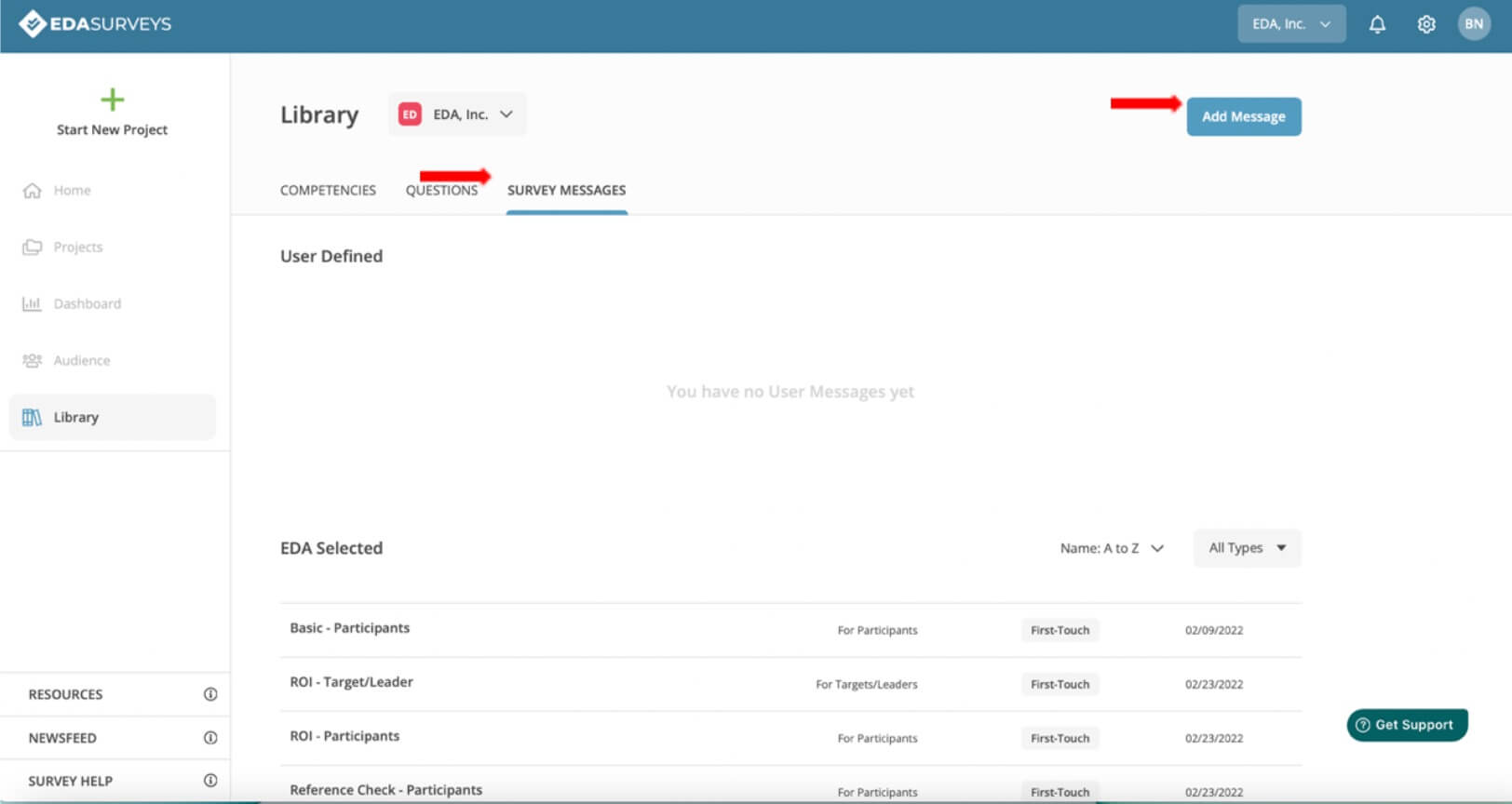The height and width of the screenshot is (804, 1512).
Task: Click For Participants in Basic - Participants row
Action: tap(877, 630)
